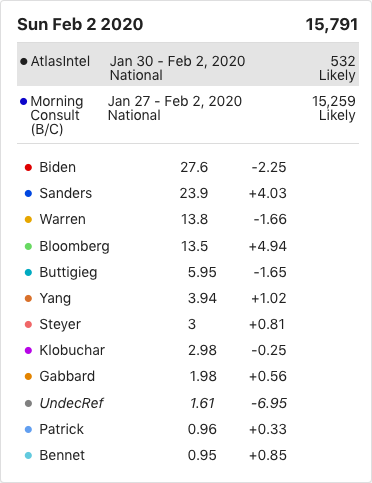Click the Gabbard candidate label

pyautogui.click(x=67, y=376)
